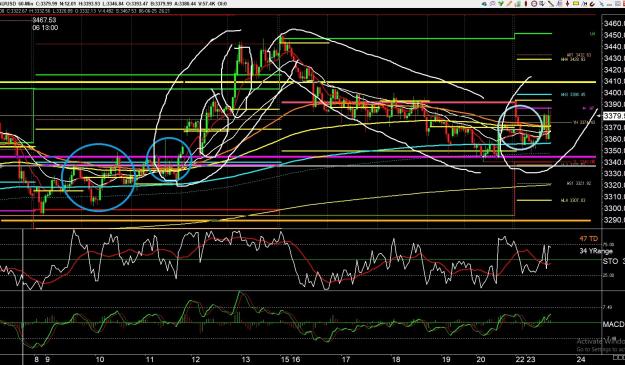Select the orange pencil drawing tool
Viewport: 625px width, 365px height.
click(x=509, y=4)
